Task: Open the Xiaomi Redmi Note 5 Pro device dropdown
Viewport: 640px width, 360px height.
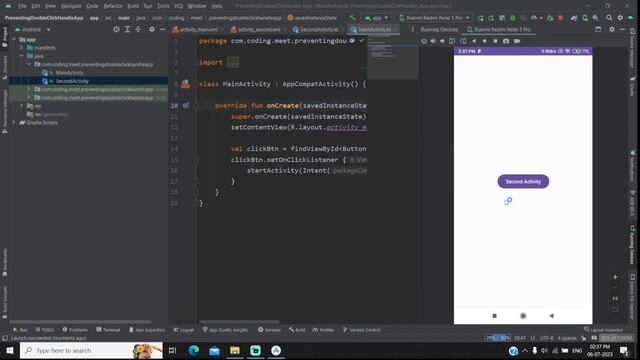Action: pos(435,18)
